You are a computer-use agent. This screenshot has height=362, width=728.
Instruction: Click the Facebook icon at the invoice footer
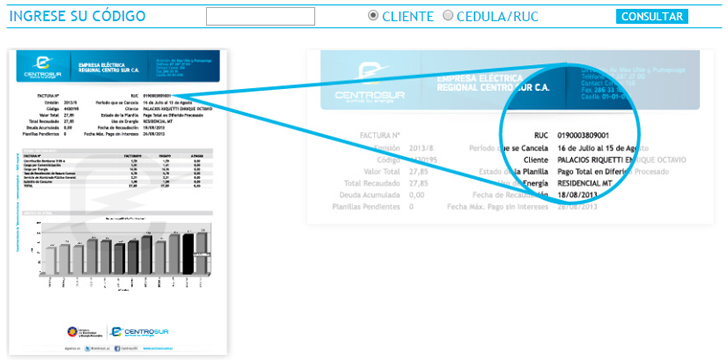click(117, 349)
